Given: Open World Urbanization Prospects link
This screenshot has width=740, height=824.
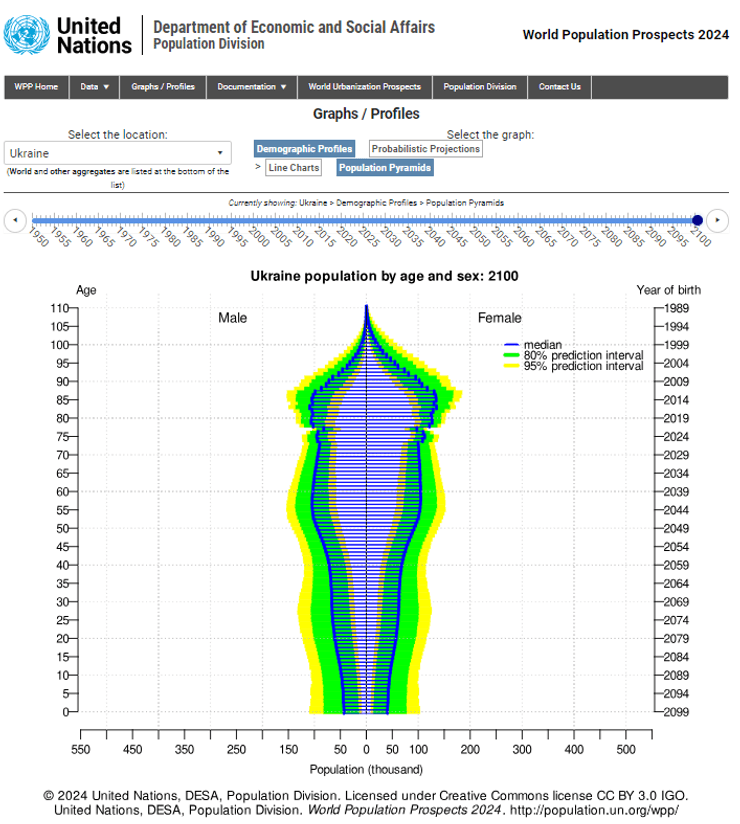Looking at the screenshot, I should pyautogui.click(x=365, y=87).
